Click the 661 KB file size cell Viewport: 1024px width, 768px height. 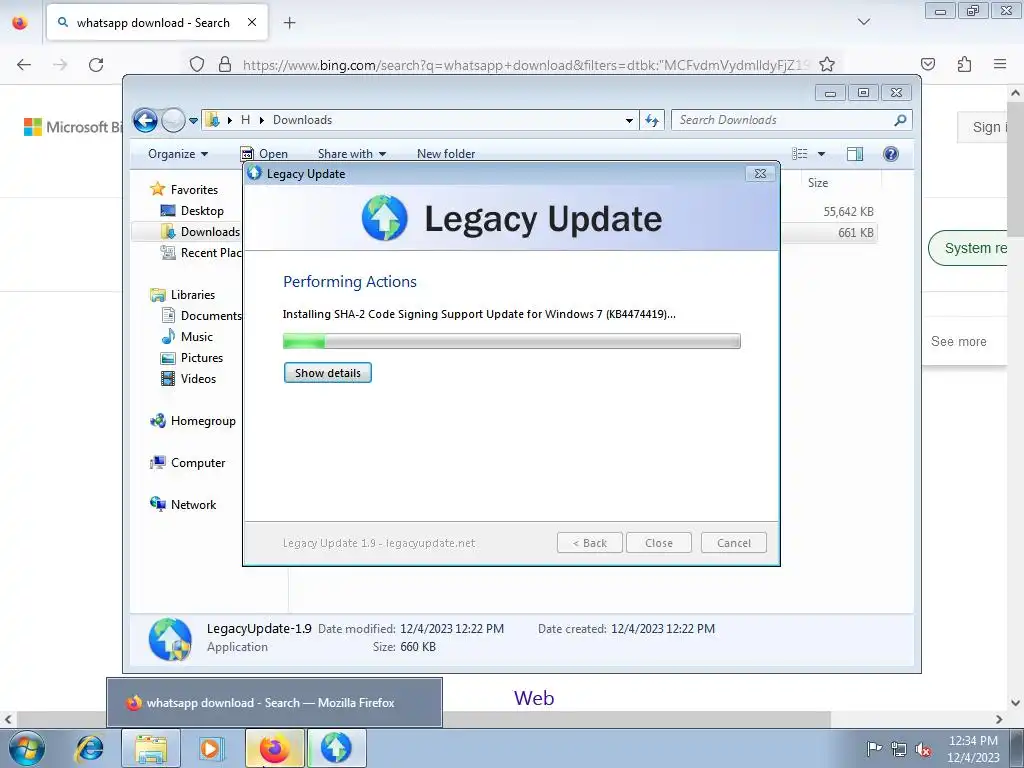(x=856, y=232)
